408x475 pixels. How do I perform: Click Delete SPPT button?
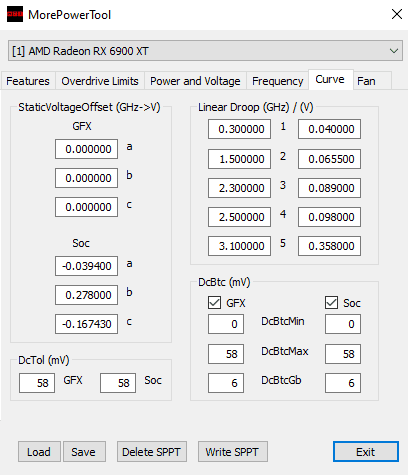pyautogui.click(x=152, y=452)
